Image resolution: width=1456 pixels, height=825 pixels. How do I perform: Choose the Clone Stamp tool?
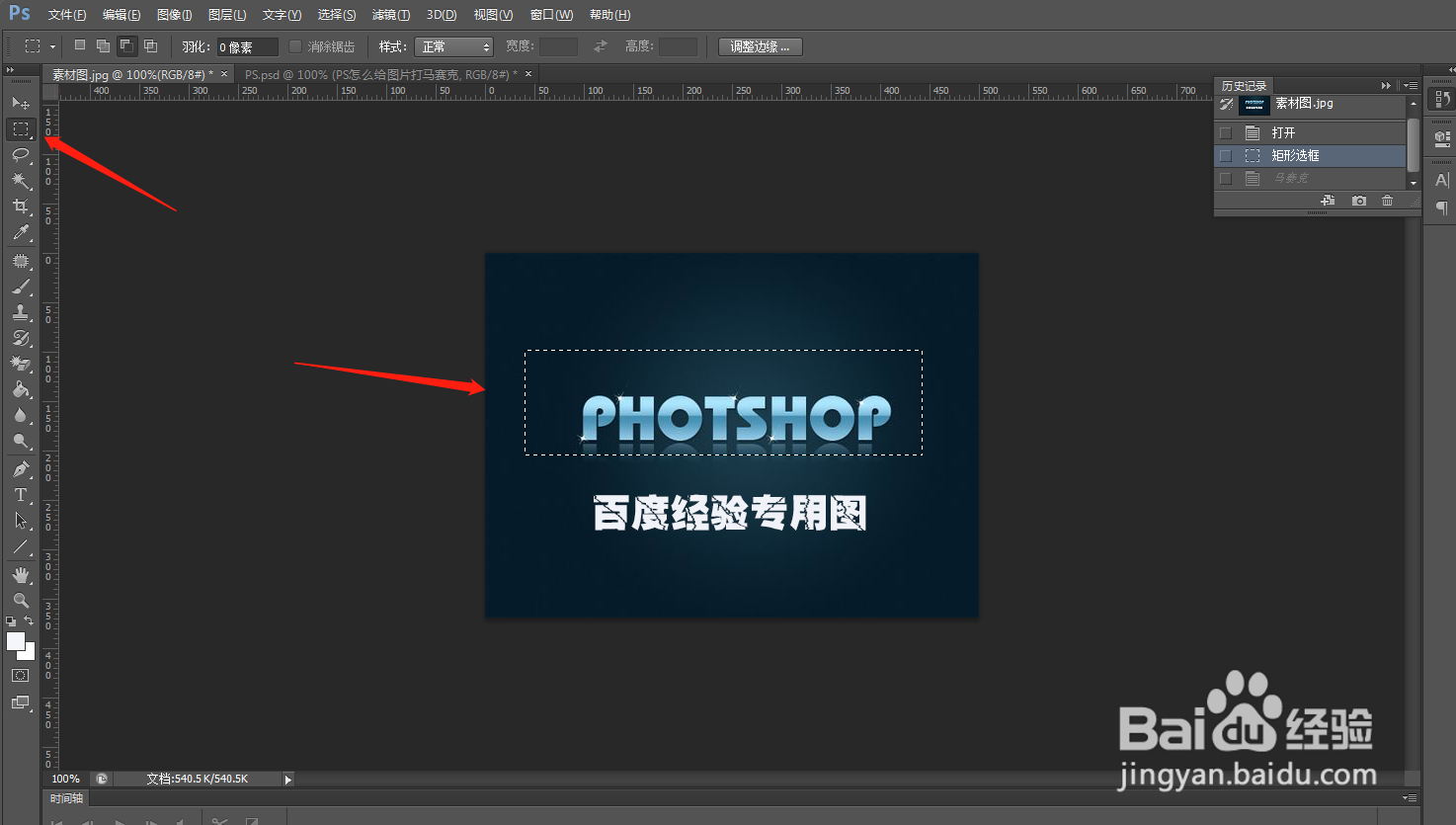(21, 312)
